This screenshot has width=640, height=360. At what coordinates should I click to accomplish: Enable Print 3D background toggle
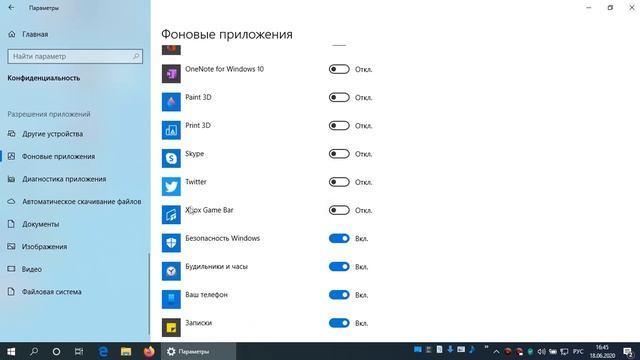339,126
